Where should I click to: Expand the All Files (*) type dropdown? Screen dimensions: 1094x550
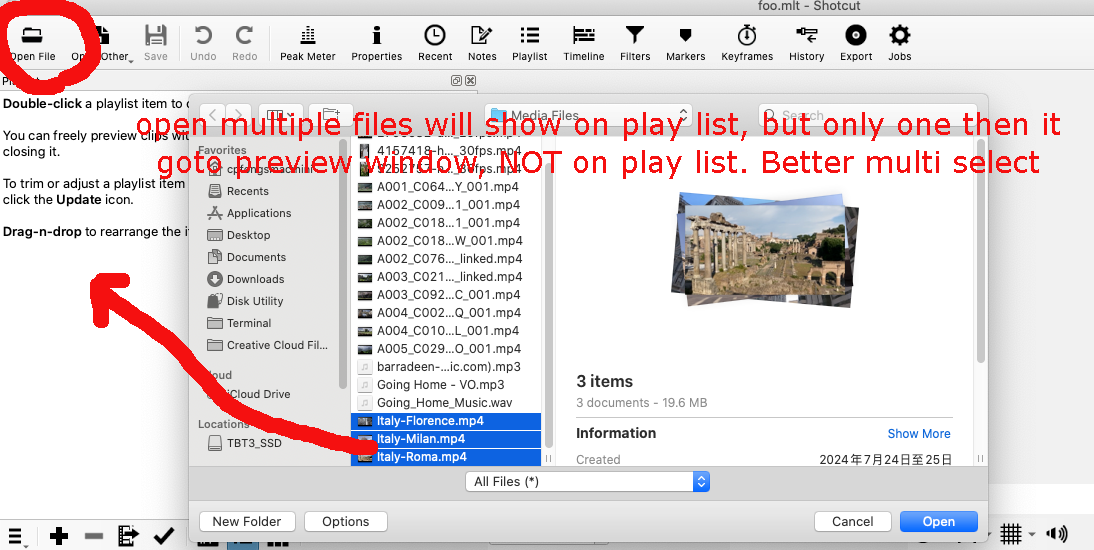(588, 482)
